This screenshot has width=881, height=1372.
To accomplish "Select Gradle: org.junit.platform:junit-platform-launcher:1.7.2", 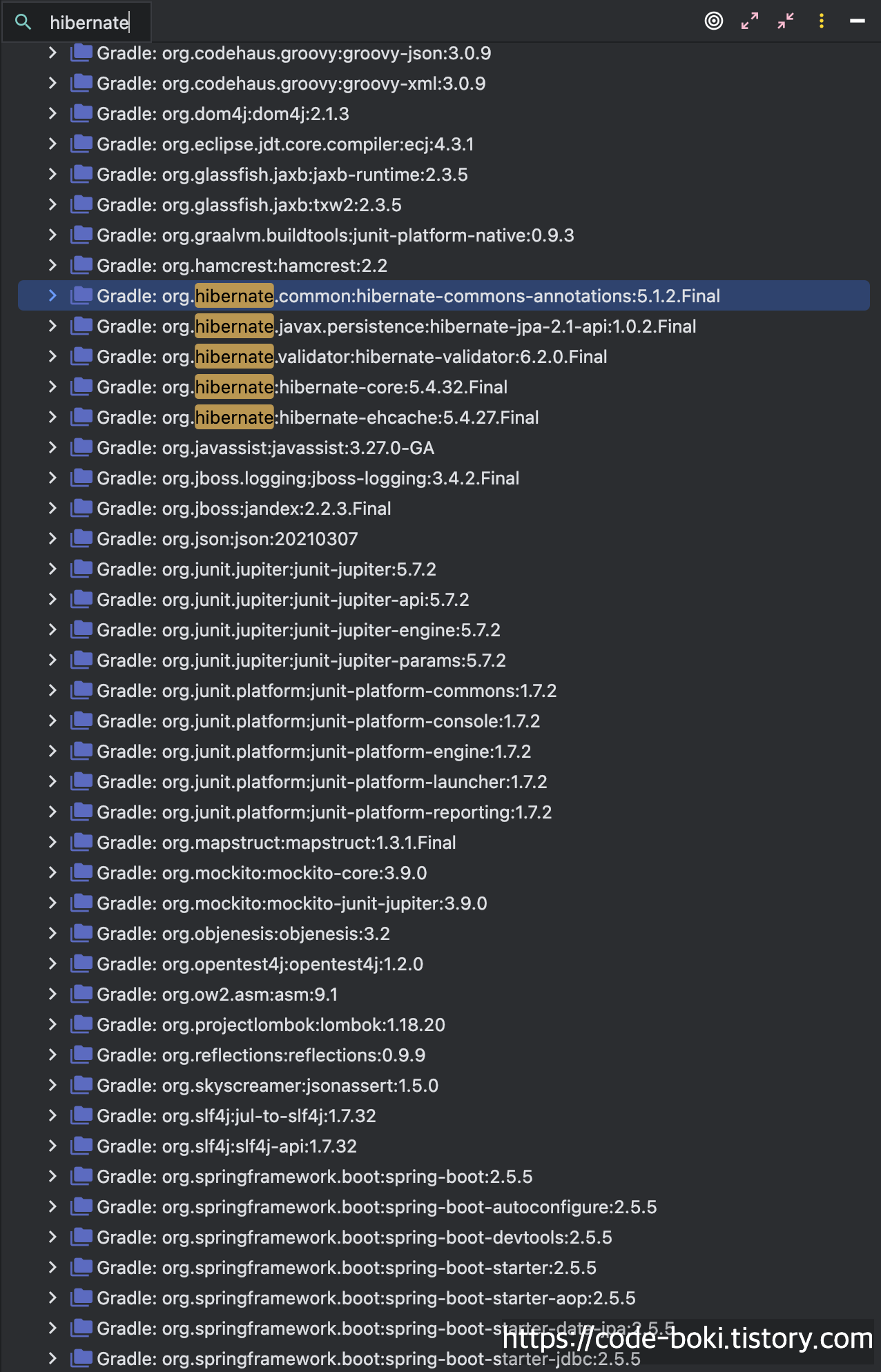I will click(322, 781).
